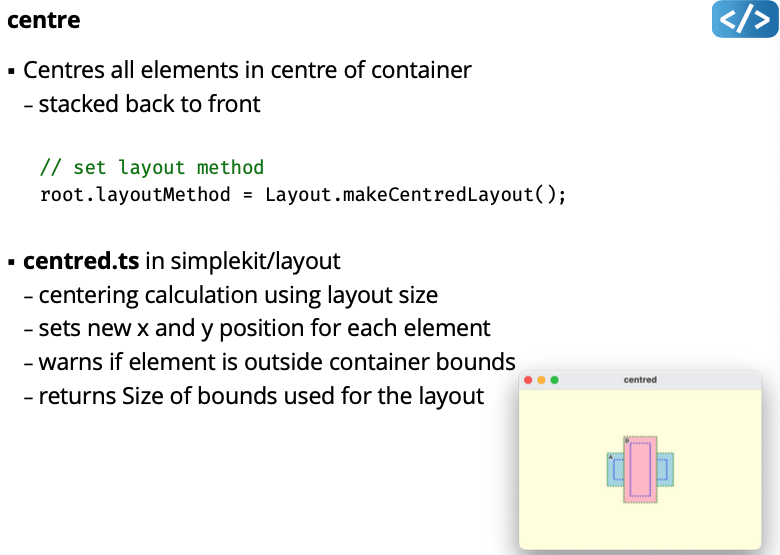The width and height of the screenshot is (780, 555).
Task: Select the 'Centres all elements' bullet line
Action: (247, 71)
